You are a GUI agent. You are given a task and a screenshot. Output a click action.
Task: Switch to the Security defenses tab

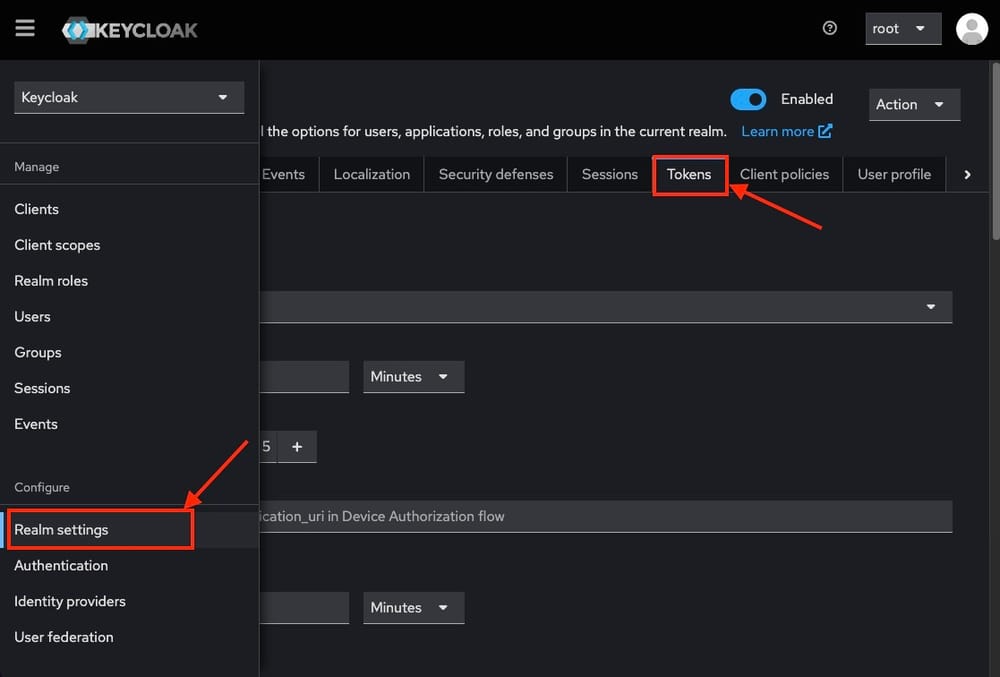click(495, 174)
